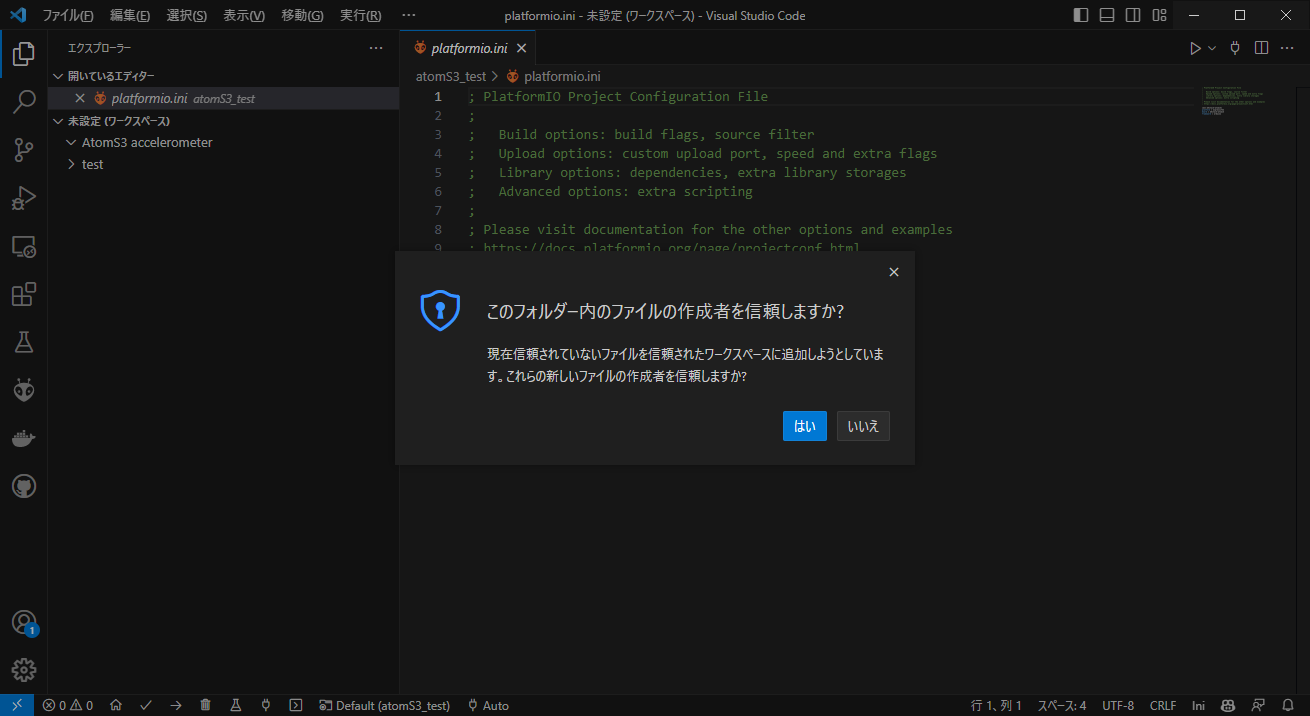Toggle the primary side bar layout button
The image size is (1310, 716).
[x=1081, y=16]
